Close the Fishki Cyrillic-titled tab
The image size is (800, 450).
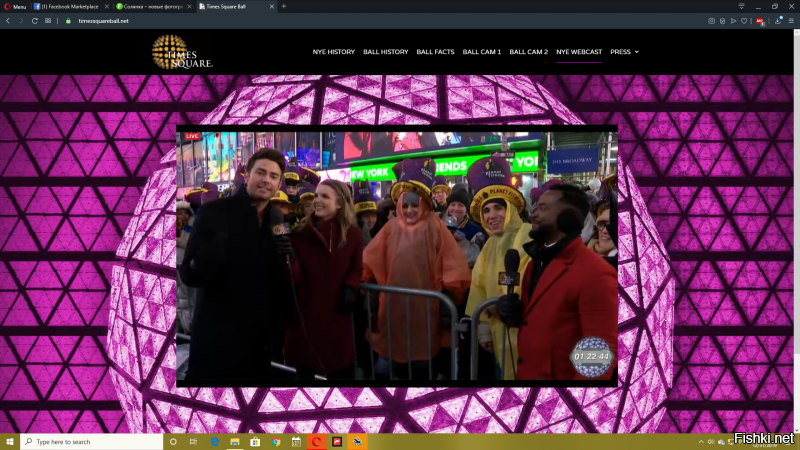[189, 7]
